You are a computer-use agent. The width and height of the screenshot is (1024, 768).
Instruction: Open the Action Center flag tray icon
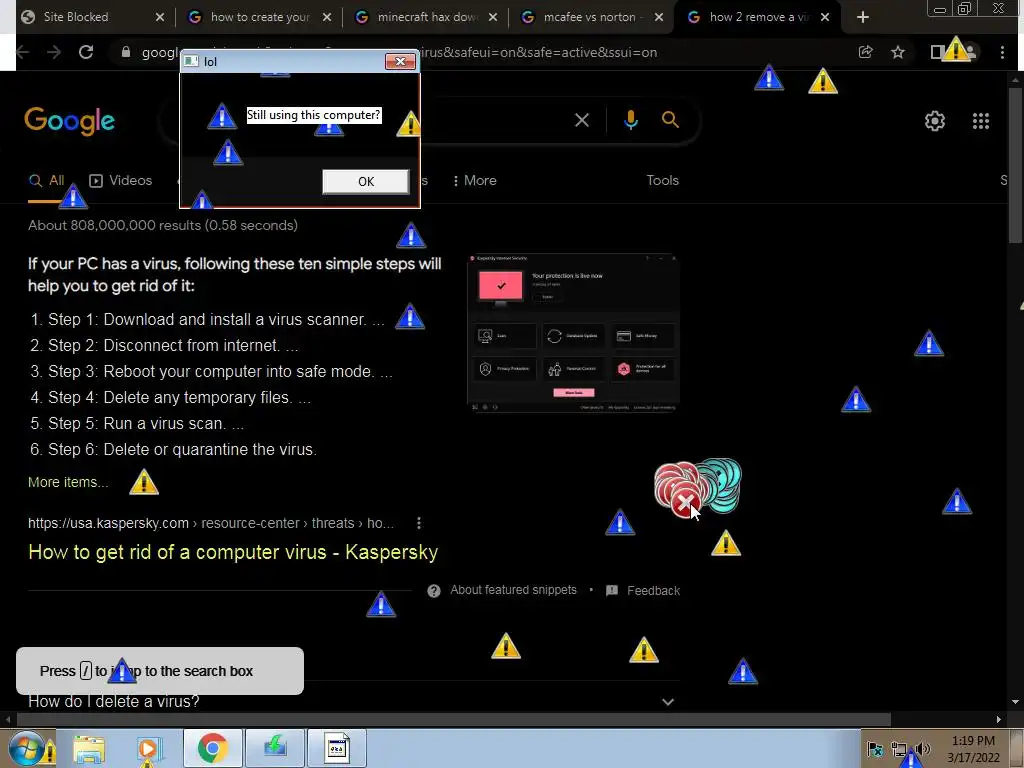[875, 749]
